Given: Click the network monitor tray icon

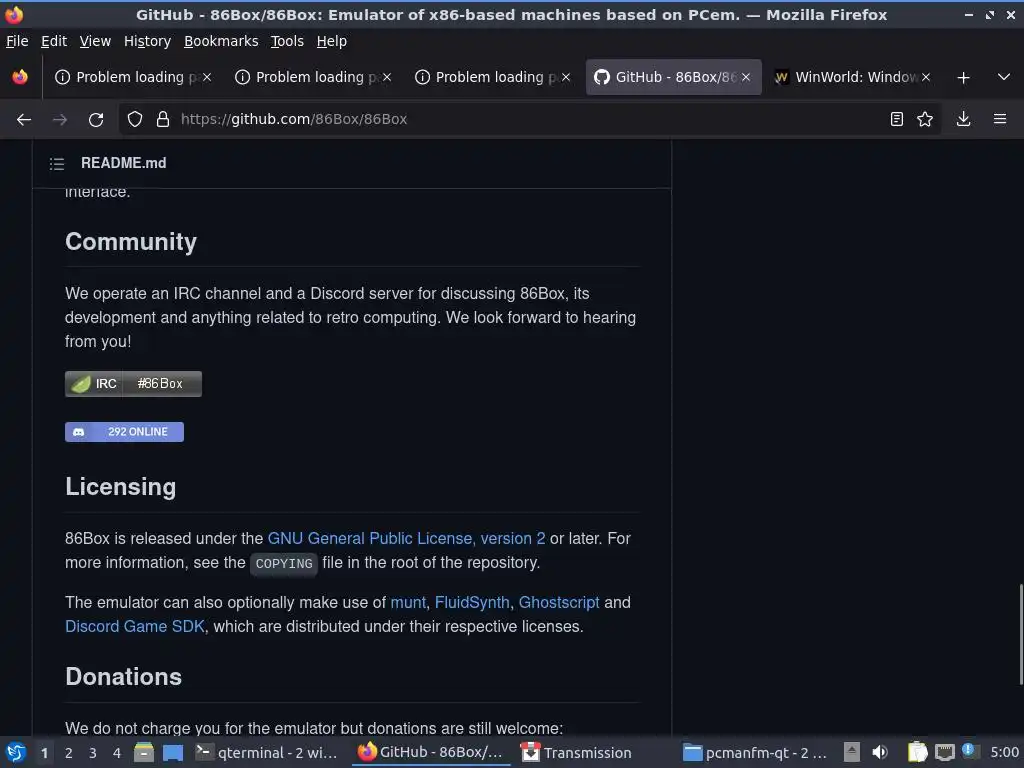Looking at the screenshot, I should 944,752.
